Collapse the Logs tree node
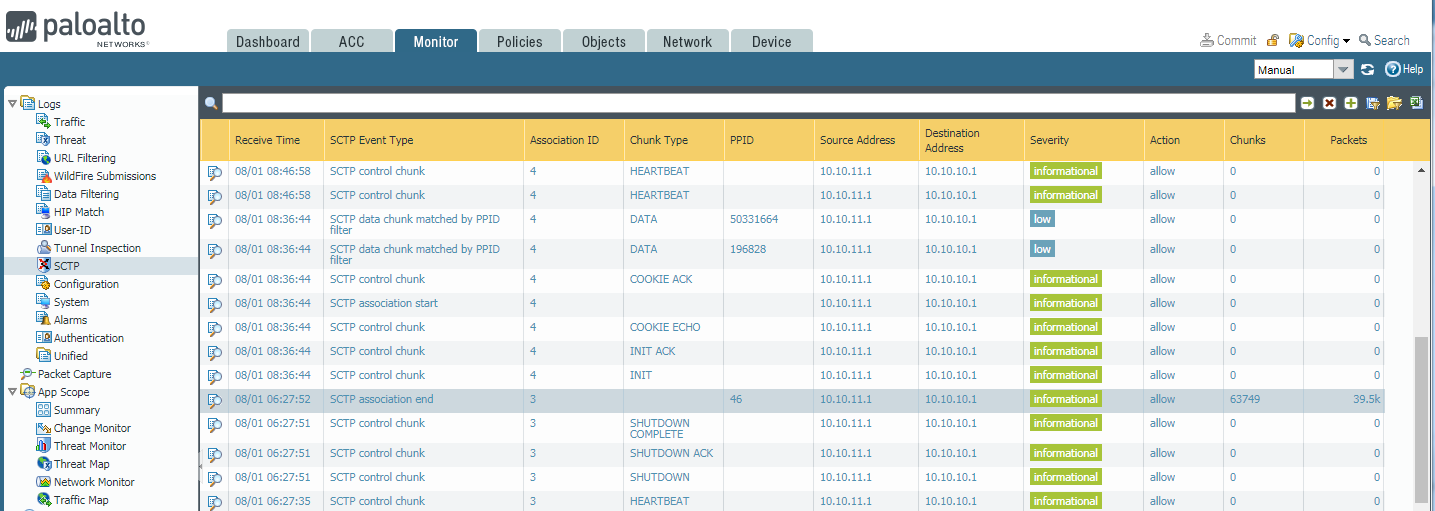The width and height of the screenshot is (1435, 511). click(12, 103)
